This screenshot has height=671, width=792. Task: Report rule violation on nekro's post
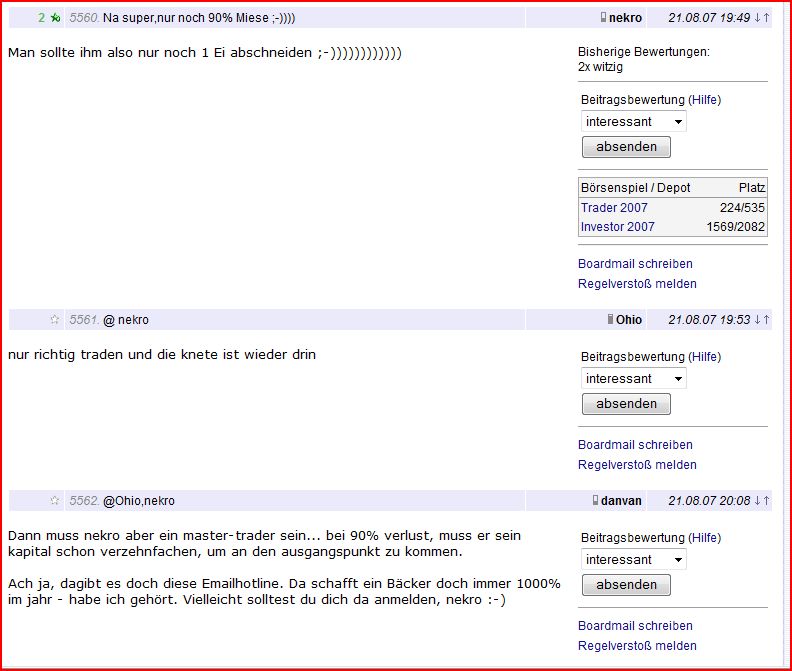[x=637, y=284]
